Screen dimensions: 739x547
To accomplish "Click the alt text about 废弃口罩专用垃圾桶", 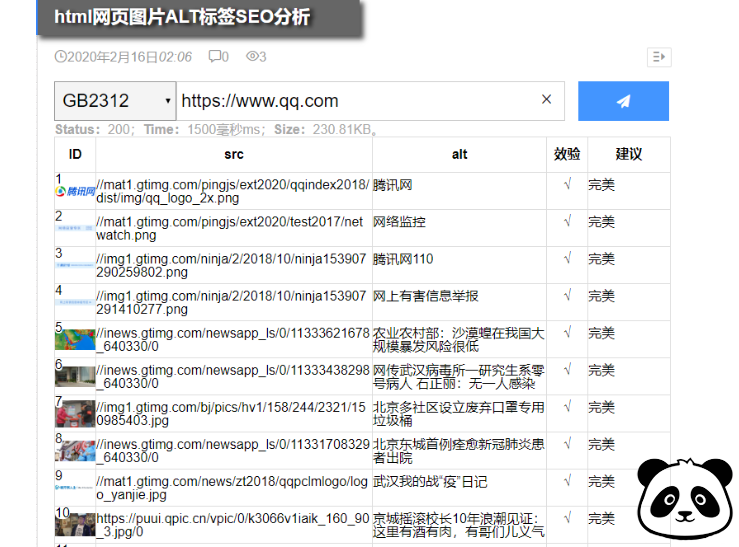I will point(459,414).
